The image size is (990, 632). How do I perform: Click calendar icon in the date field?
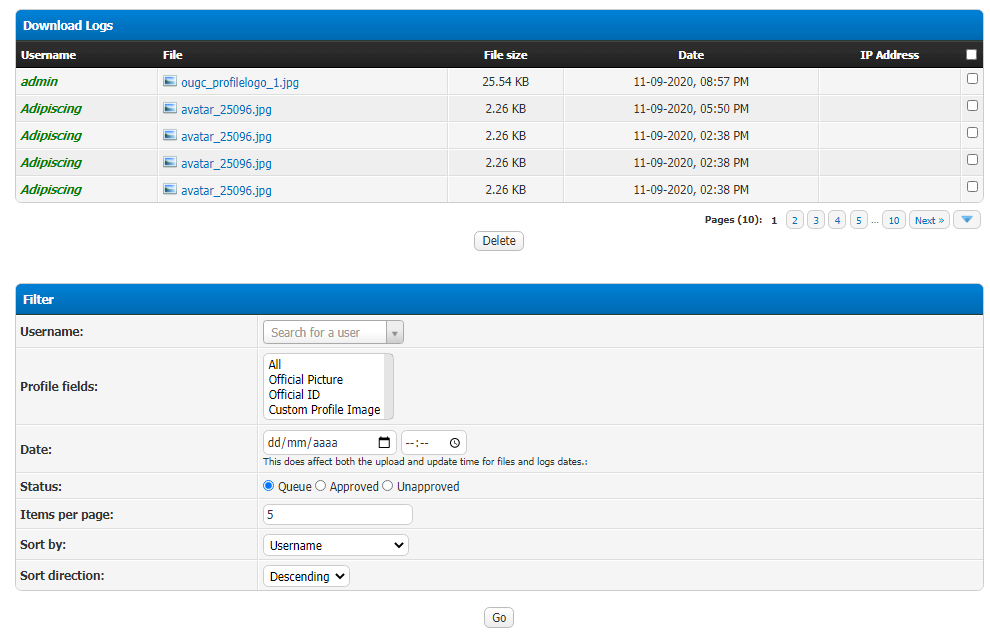(384, 443)
